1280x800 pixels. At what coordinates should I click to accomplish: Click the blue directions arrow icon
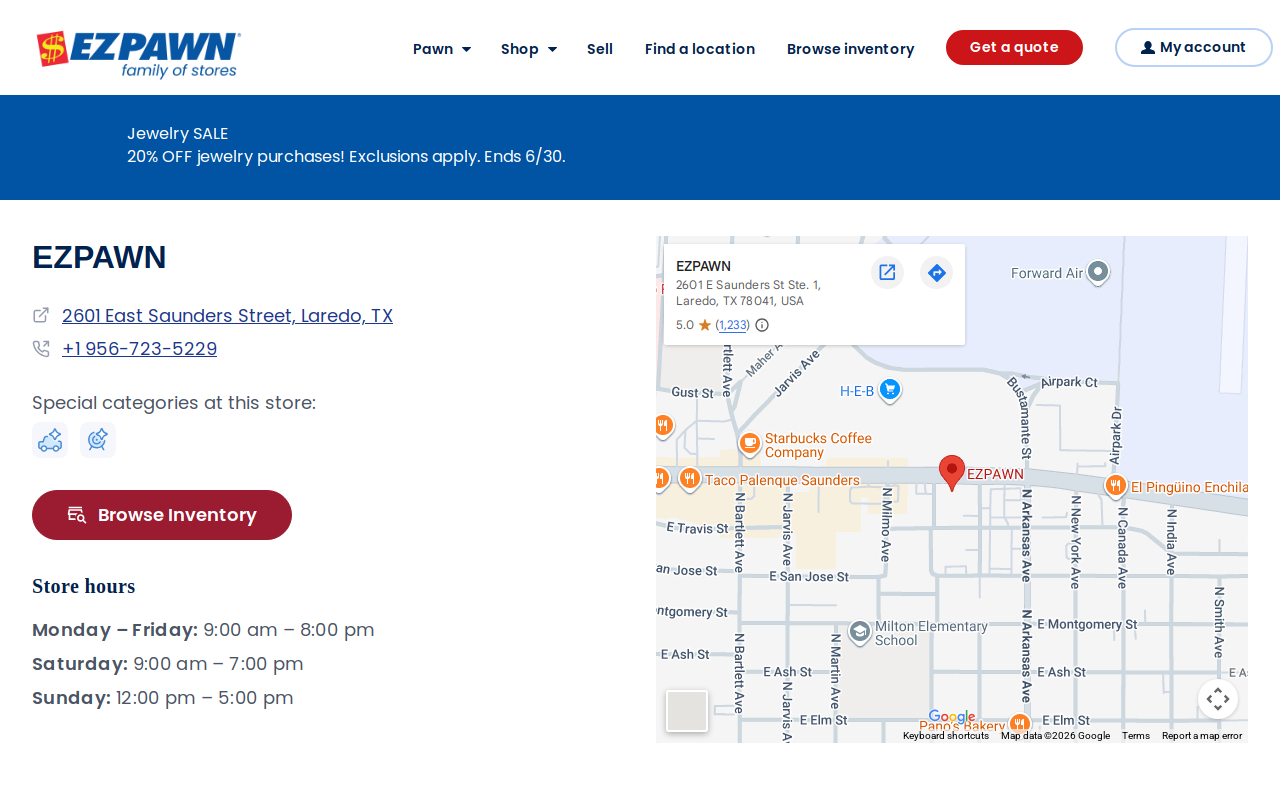pos(936,272)
